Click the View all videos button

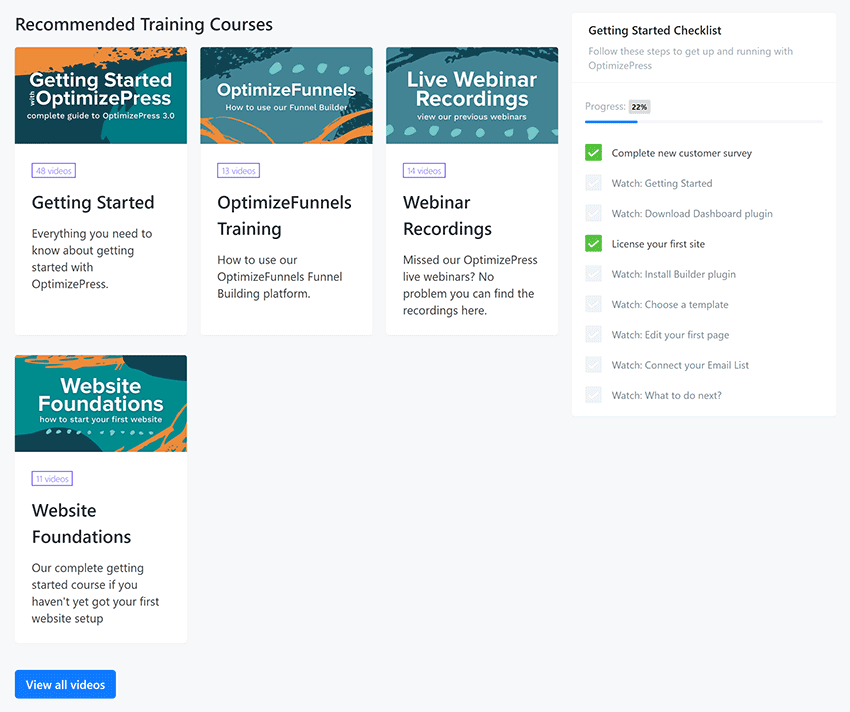coord(65,684)
